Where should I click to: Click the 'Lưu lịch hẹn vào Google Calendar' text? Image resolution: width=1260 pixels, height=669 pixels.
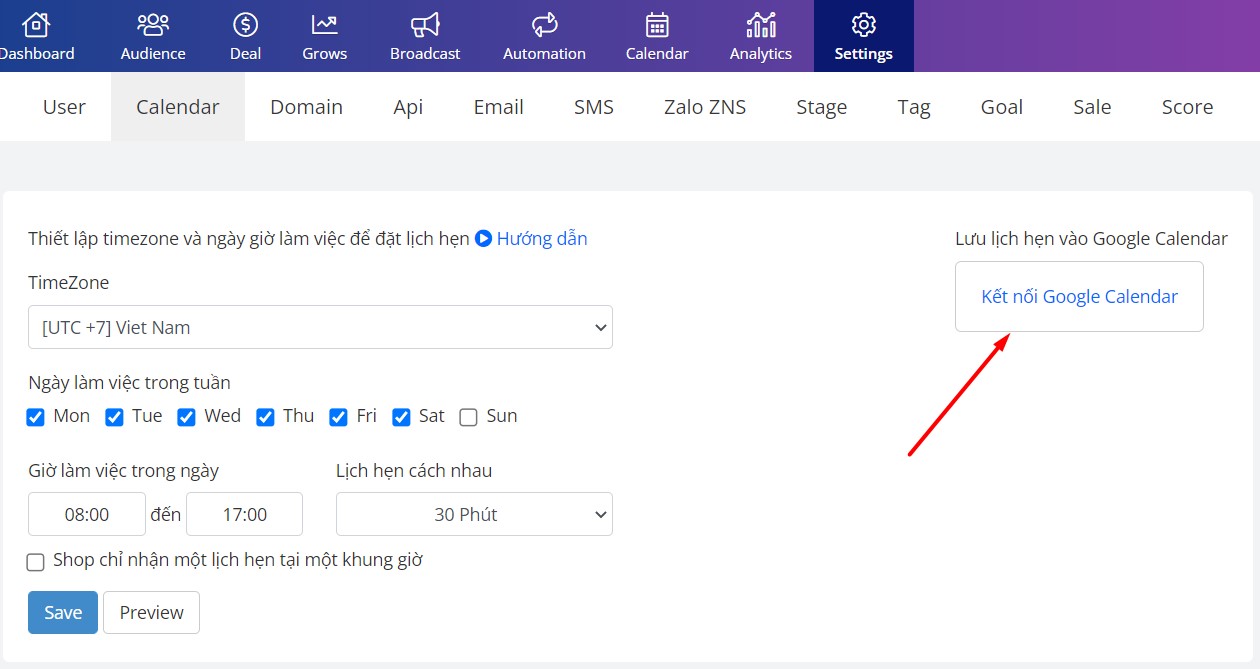click(1091, 238)
